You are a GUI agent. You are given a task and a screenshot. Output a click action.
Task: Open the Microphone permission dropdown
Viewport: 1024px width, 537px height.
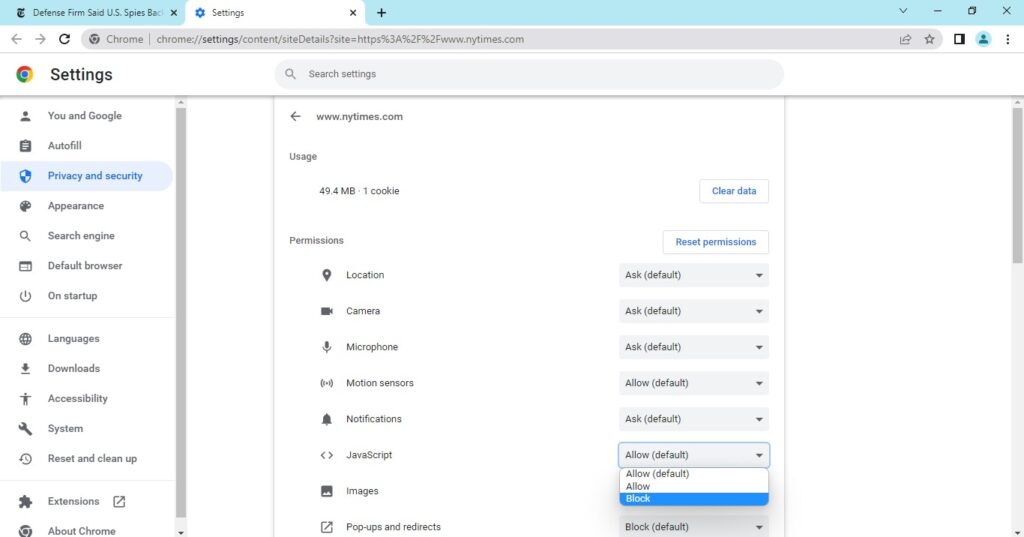pyautogui.click(x=694, y=347)
